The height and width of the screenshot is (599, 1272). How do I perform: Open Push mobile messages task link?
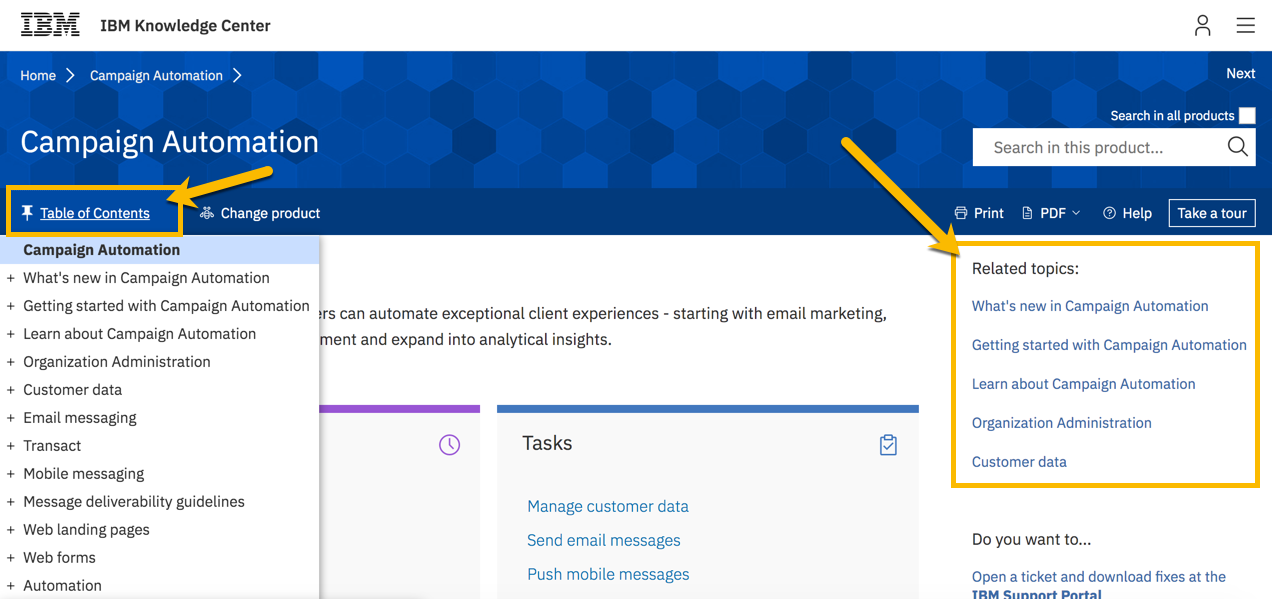click(x=608, y=574)
